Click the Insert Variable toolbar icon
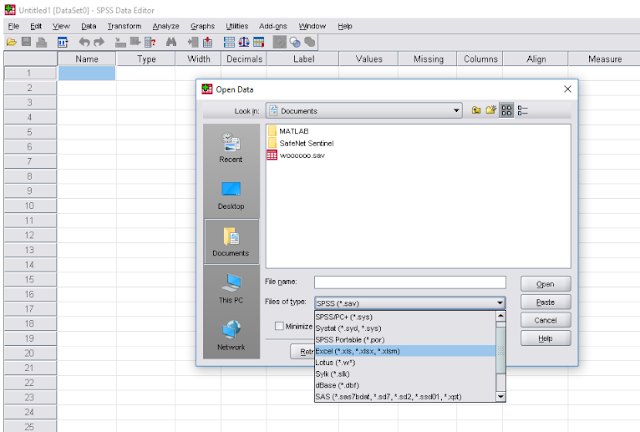This screenshot has width=640, height=432. pyautogui.click(x=207, y=42)
